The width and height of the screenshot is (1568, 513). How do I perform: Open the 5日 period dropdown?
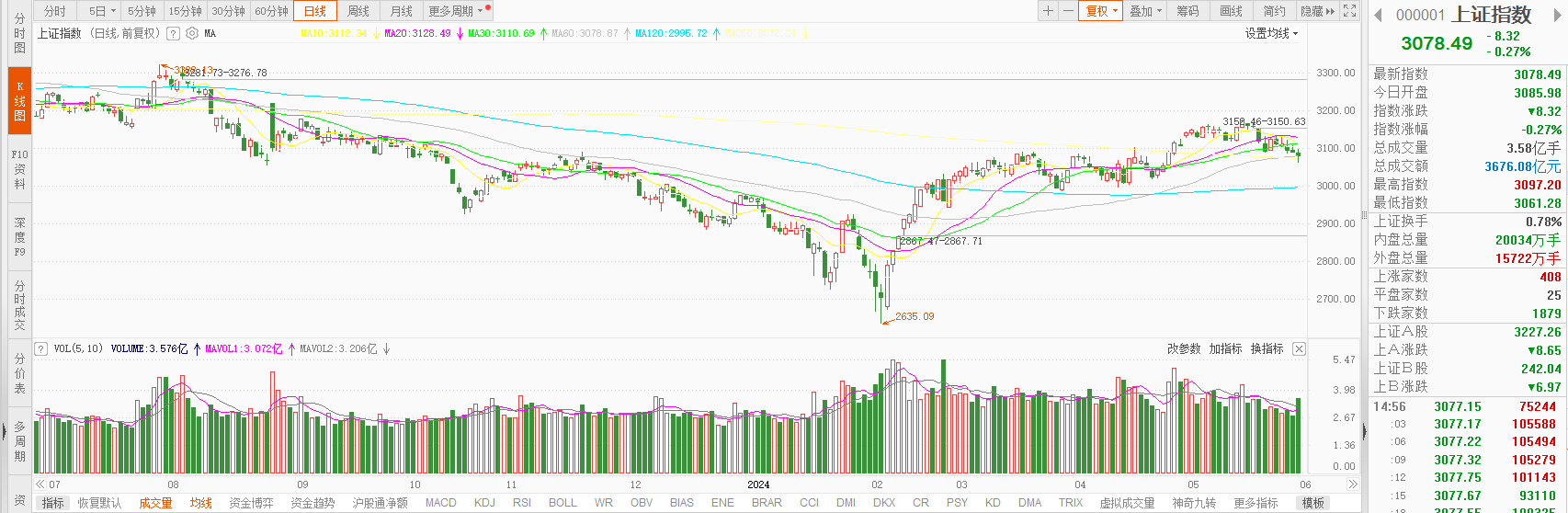(x=102, y=11)
